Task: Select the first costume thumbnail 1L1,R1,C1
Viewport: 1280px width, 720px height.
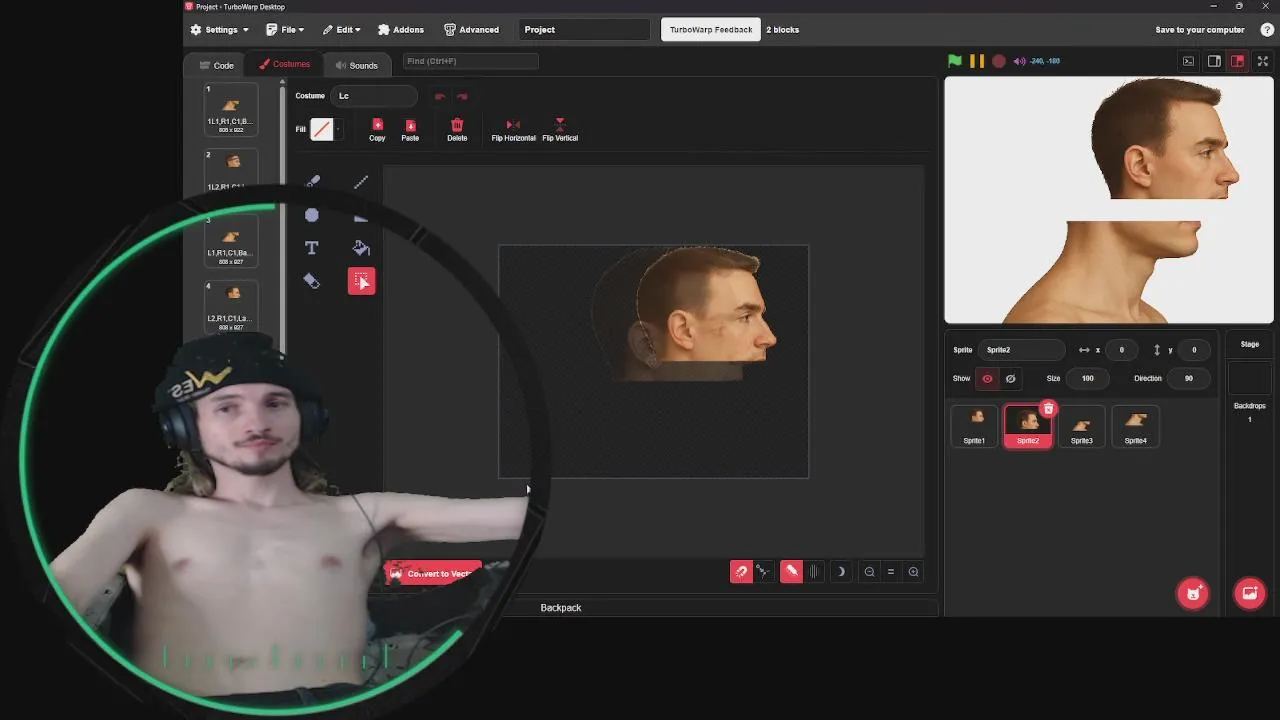Action: pos(231,110)
